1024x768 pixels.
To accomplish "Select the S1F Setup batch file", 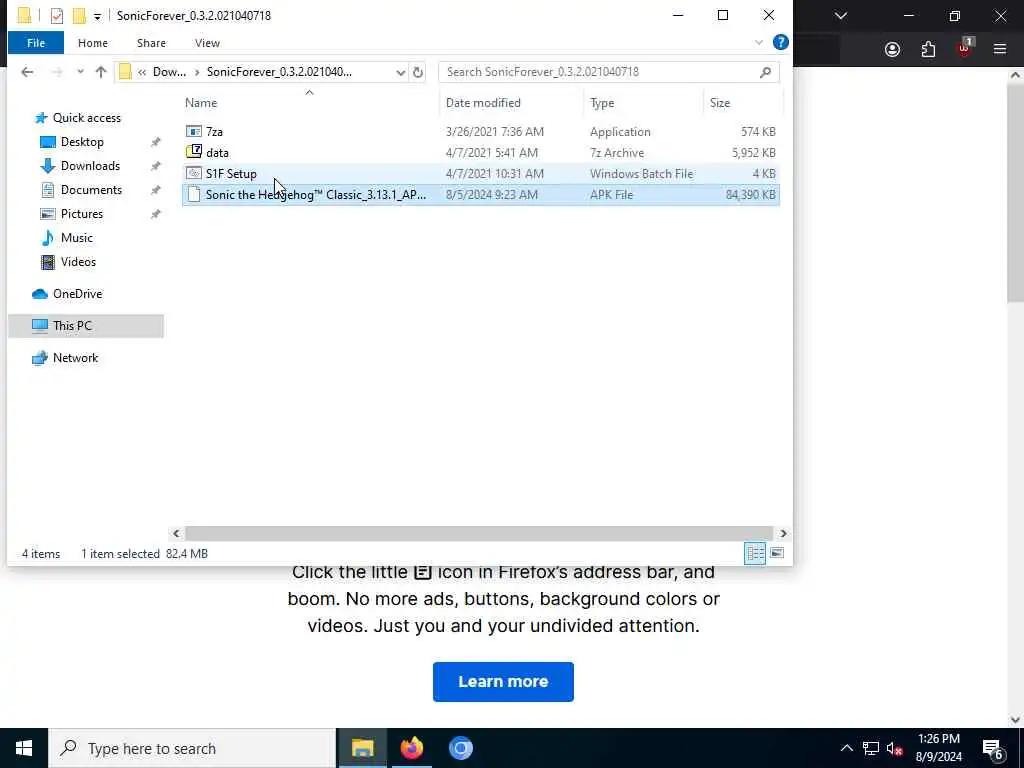I will tap(481, 174).
